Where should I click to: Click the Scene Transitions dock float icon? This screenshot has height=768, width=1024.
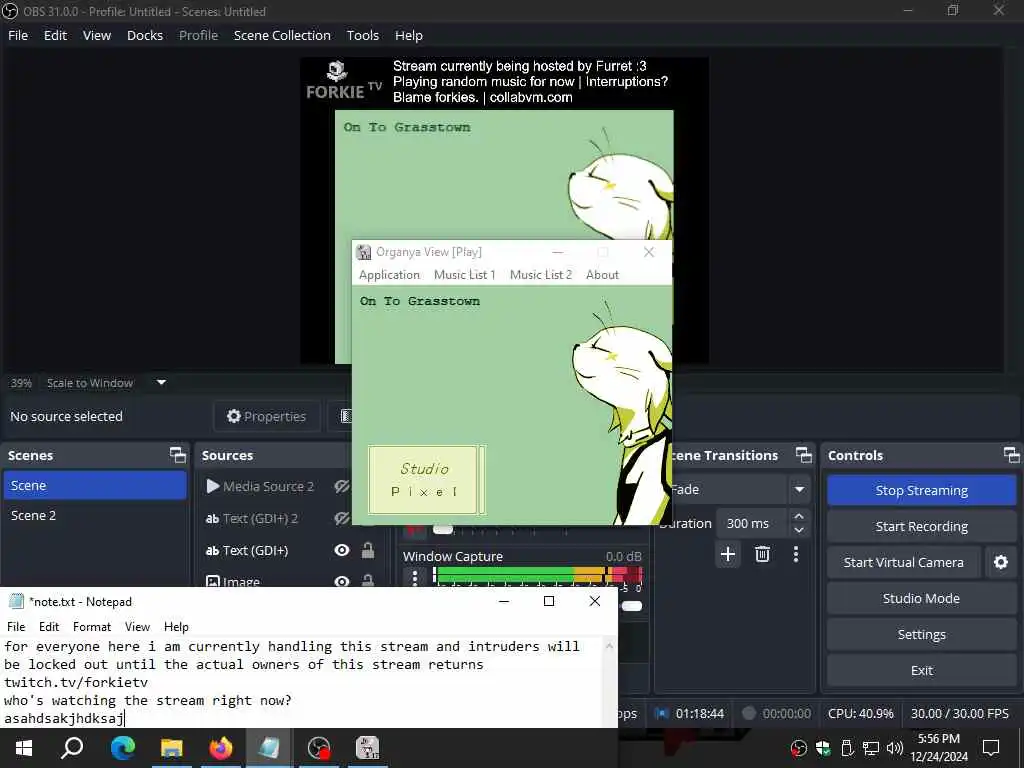pos(804,455)
